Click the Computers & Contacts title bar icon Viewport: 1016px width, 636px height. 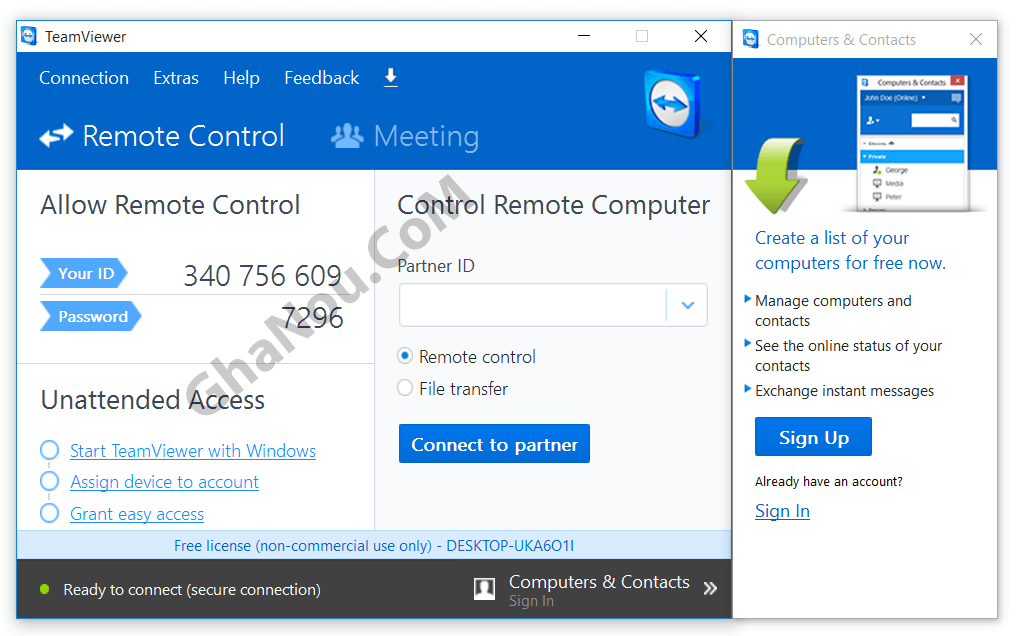tap(751, 40)
